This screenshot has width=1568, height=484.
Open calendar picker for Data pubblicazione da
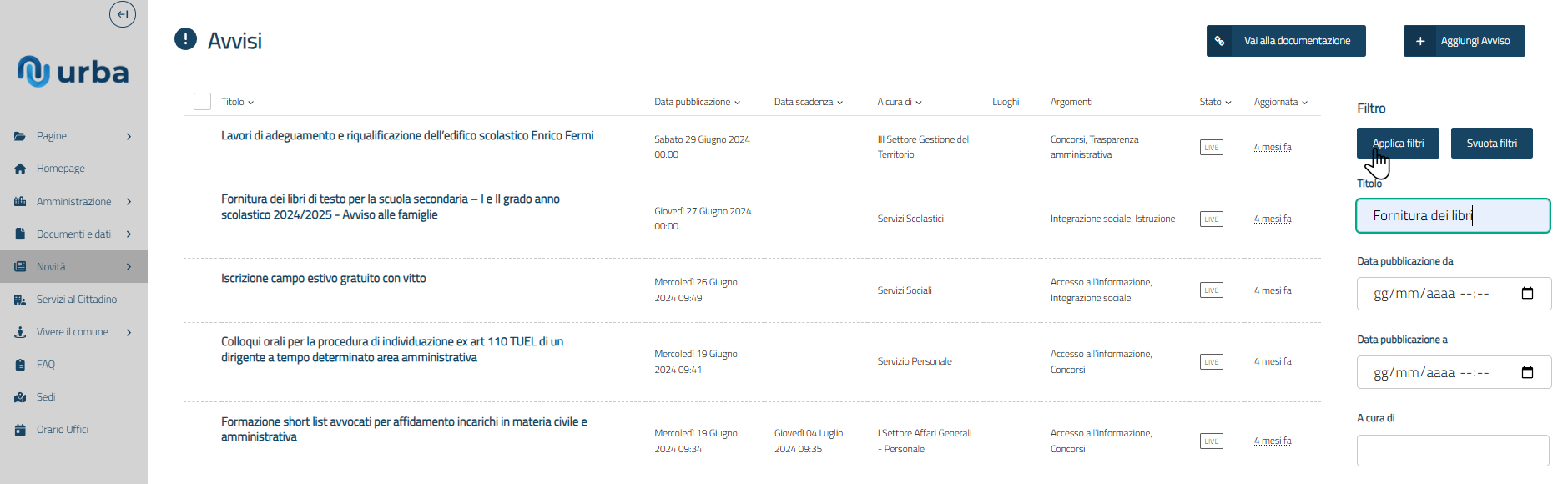pyautogui.click(x=1527, y=294)
